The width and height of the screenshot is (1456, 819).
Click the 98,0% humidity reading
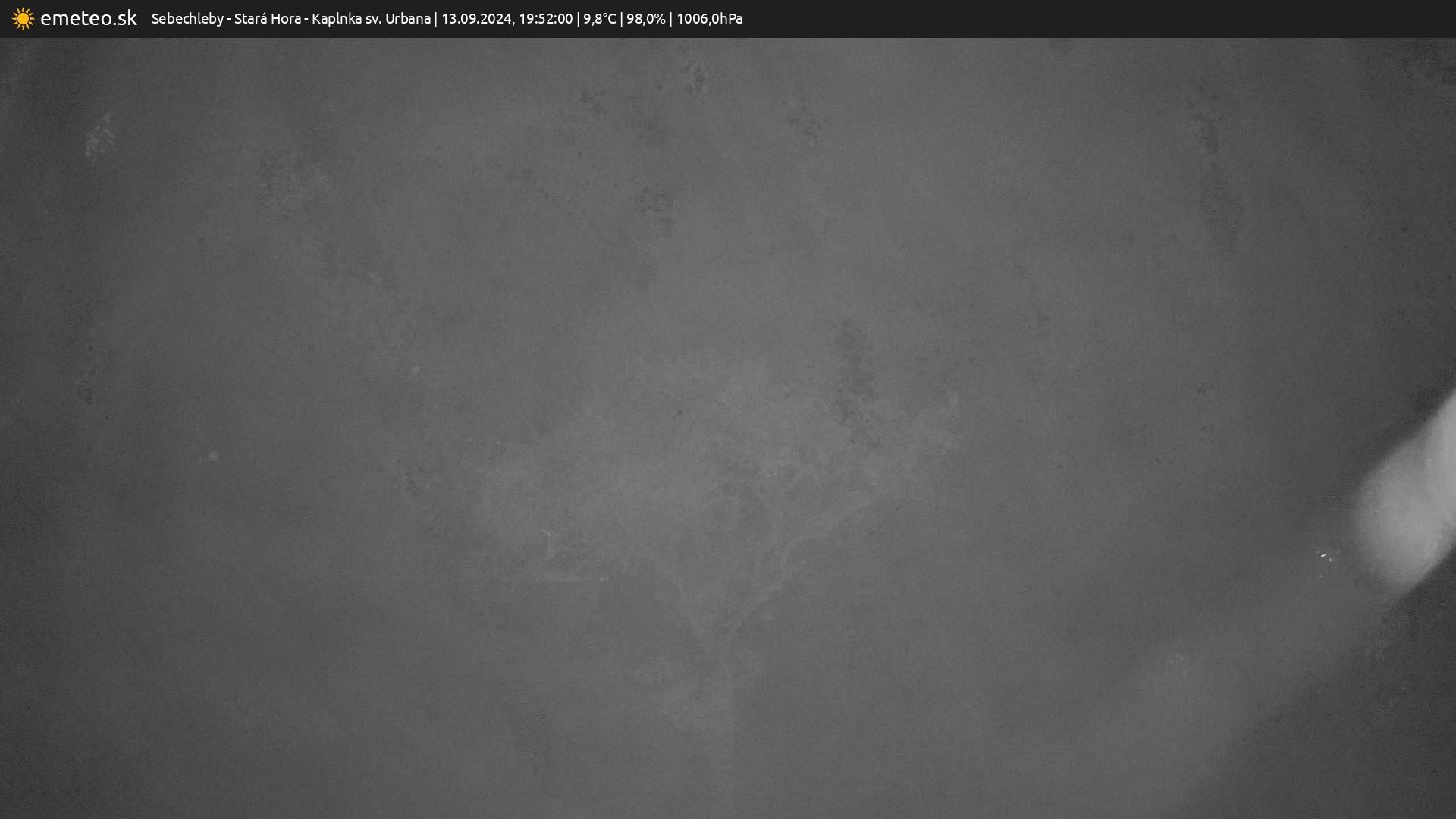pos(645,19)
